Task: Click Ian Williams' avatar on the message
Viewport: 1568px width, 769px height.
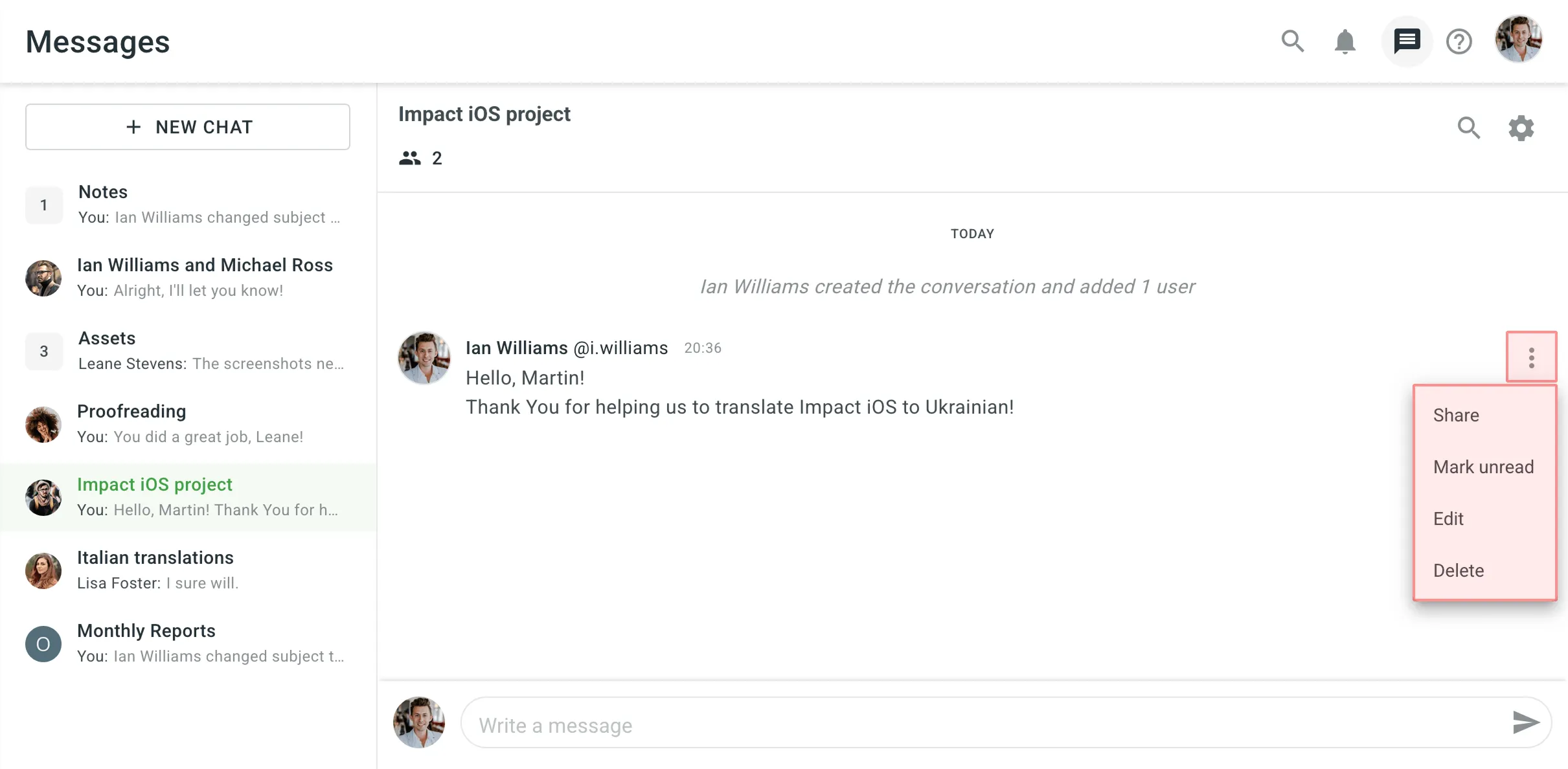Action: coord(424,358)
